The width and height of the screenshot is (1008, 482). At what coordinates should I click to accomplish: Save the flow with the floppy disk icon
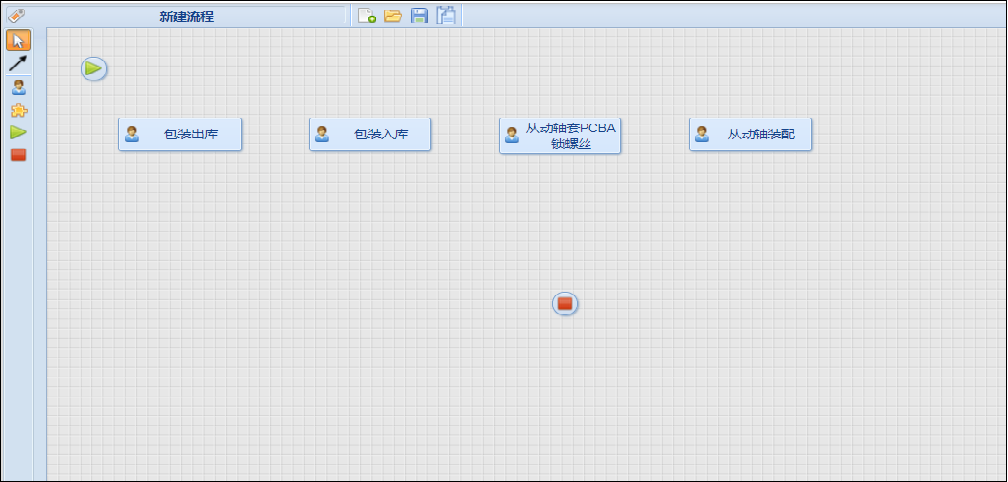[420, 16]
